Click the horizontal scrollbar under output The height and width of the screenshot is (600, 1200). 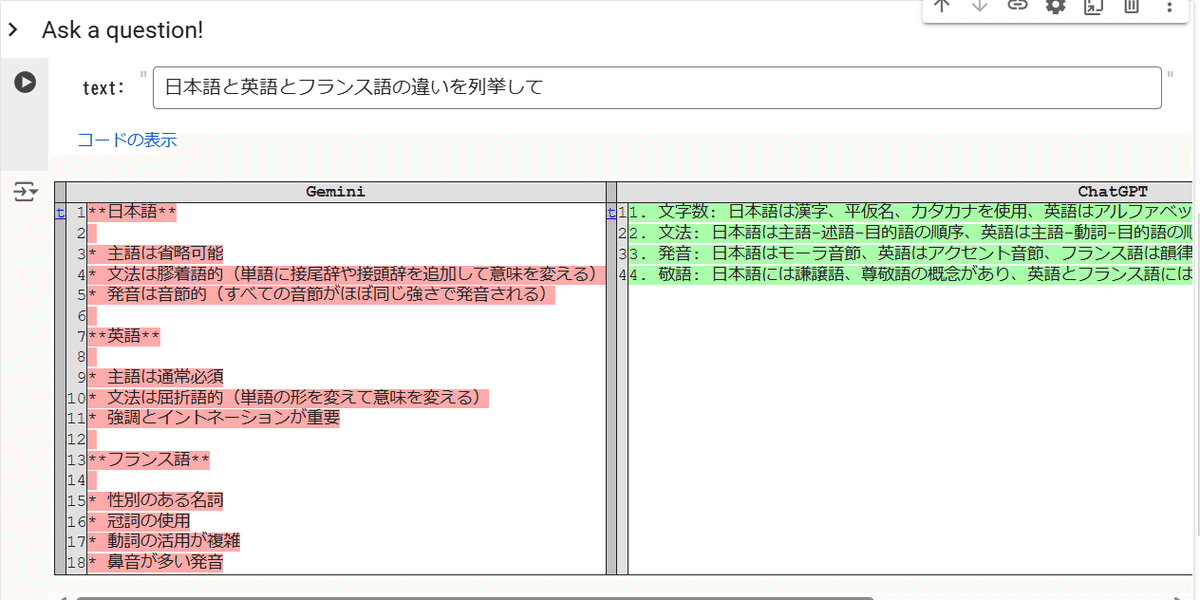point(475,597)
